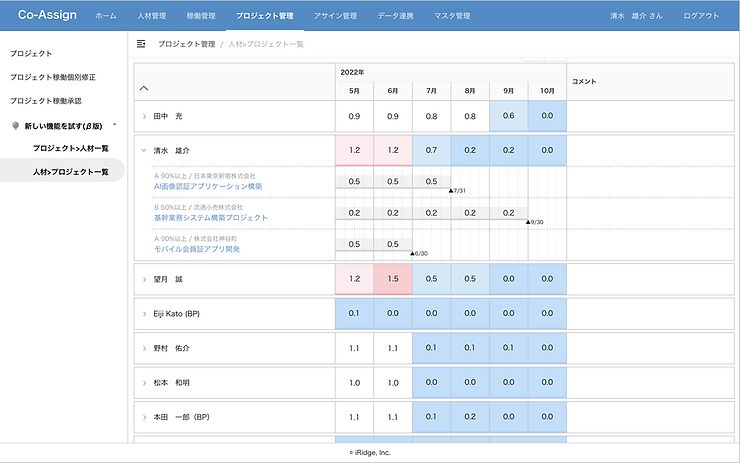The image size is (740, 463).
Task: Click the ログアウト button
Action: point(701,16)
